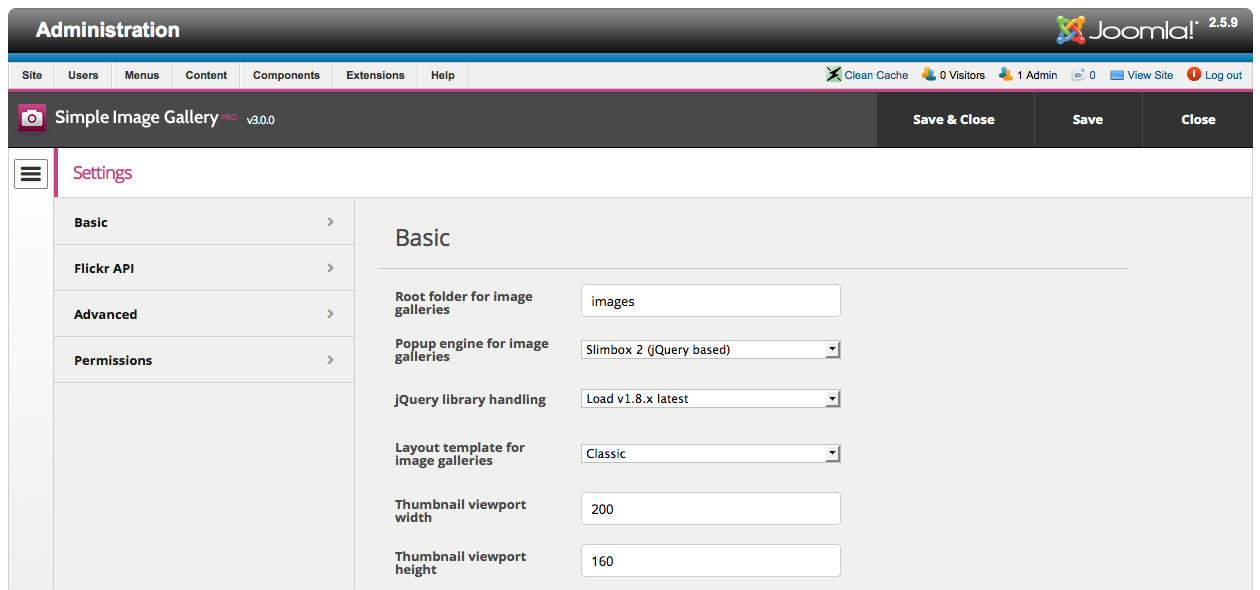The width and height of the screenshot is (1260, 590).
Task: Click the Simple Image Gallery camera icon
Action: pyautogui.click(x=32, y=118)
